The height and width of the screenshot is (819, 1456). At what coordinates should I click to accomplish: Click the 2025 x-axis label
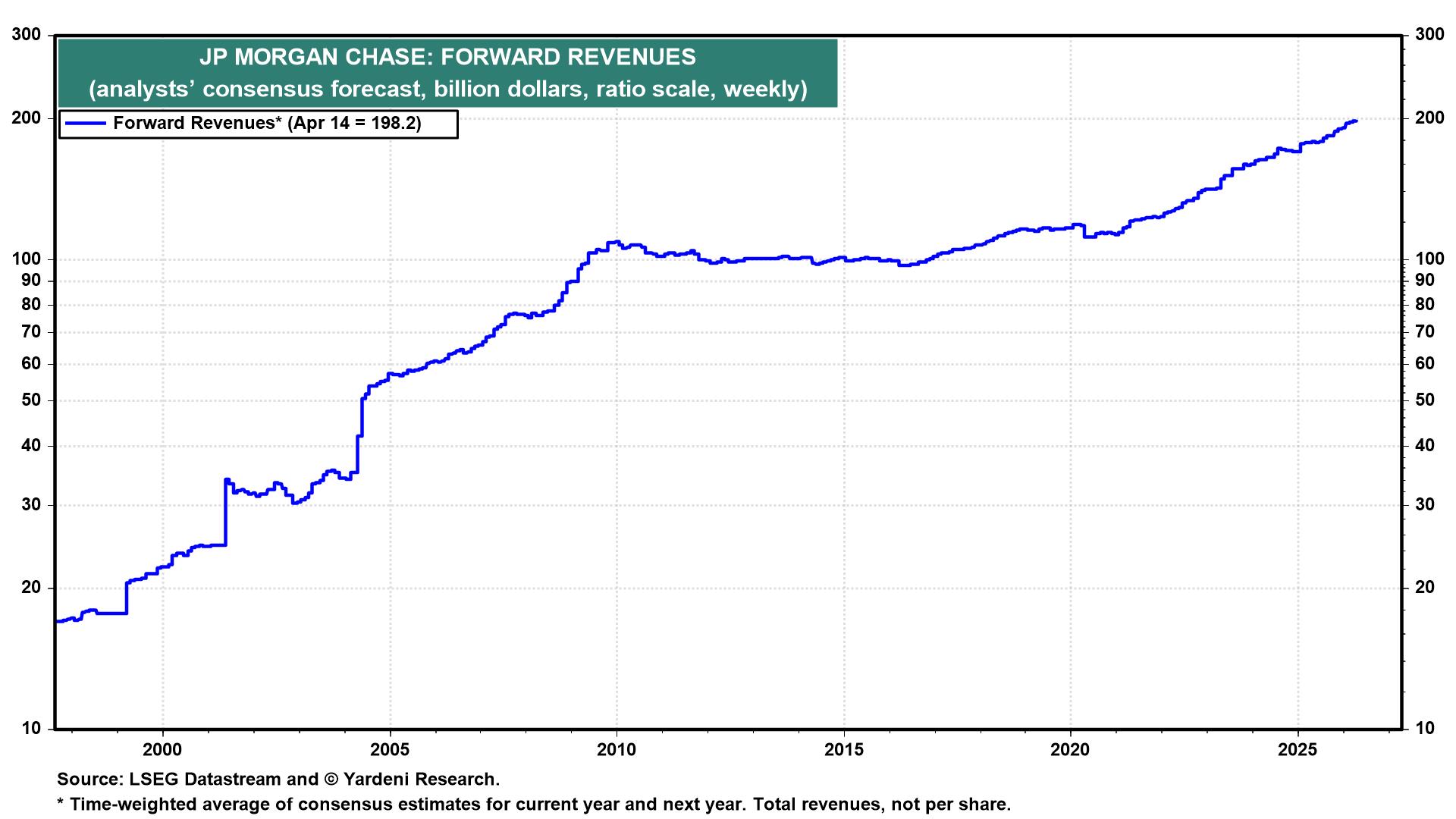tap(1298, 750)
